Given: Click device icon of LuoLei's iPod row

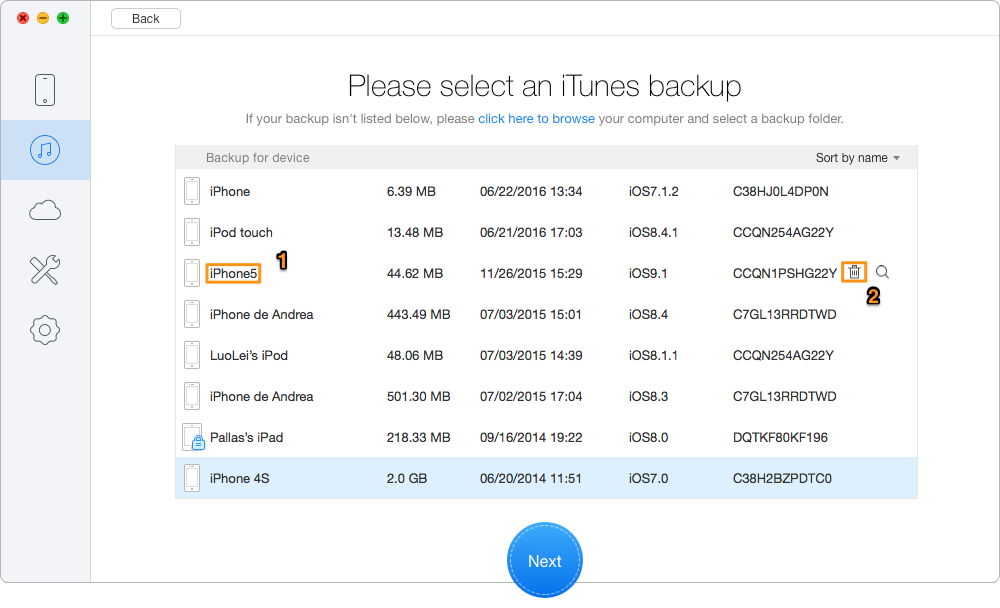Looking at the screenshot, I should click(x=192, y=355).
